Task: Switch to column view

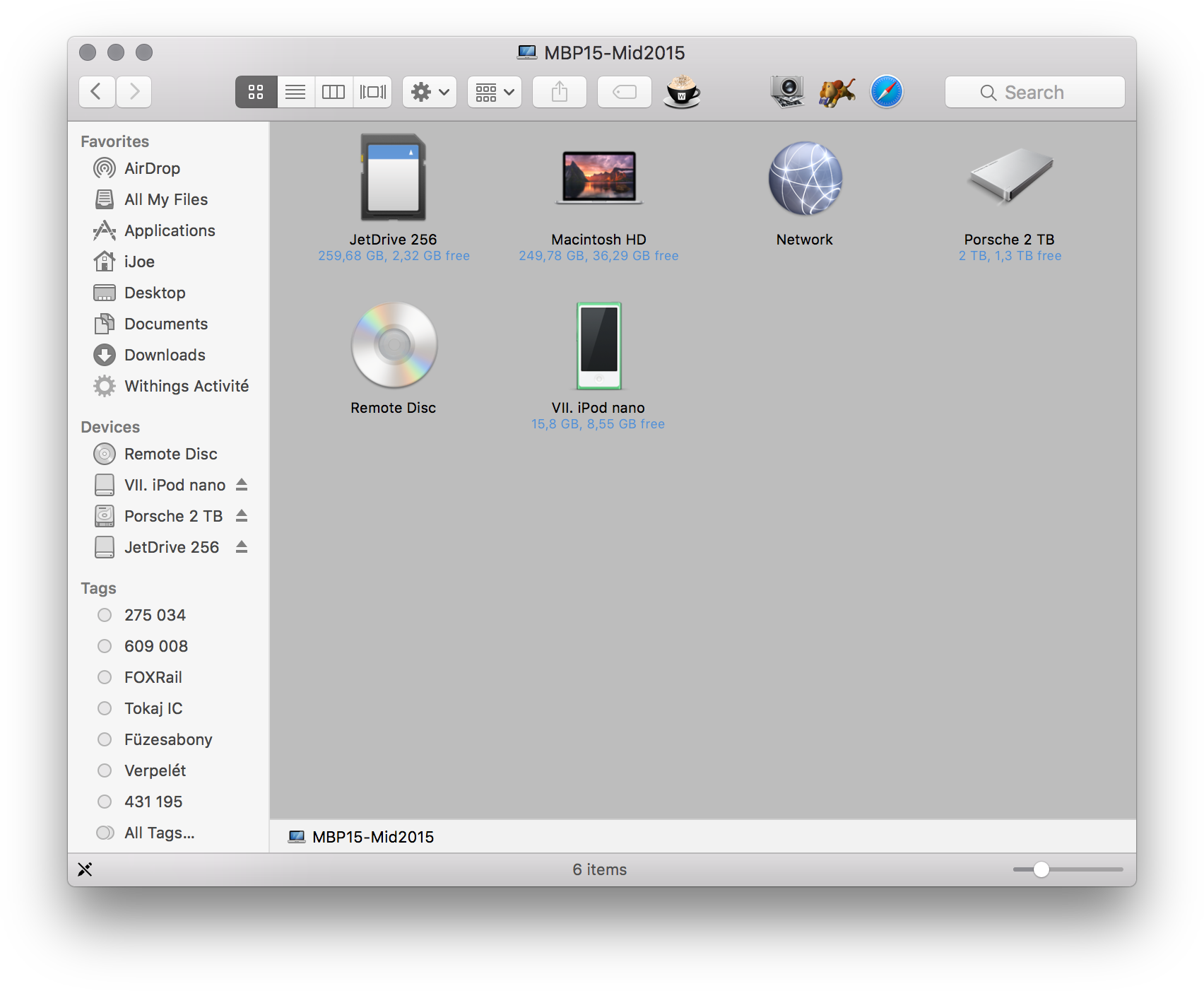Action: [334, 92]
